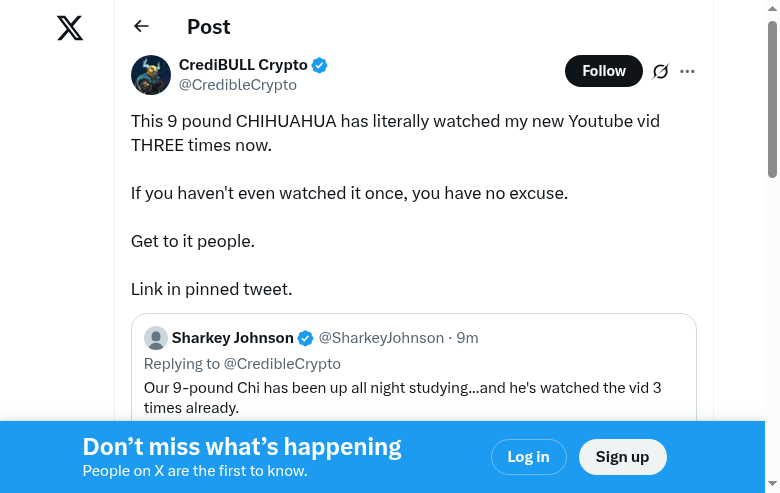Click the Replying to @CredibleCrypto line
Viewport: 780px width, 493px height.
(242, 364)
